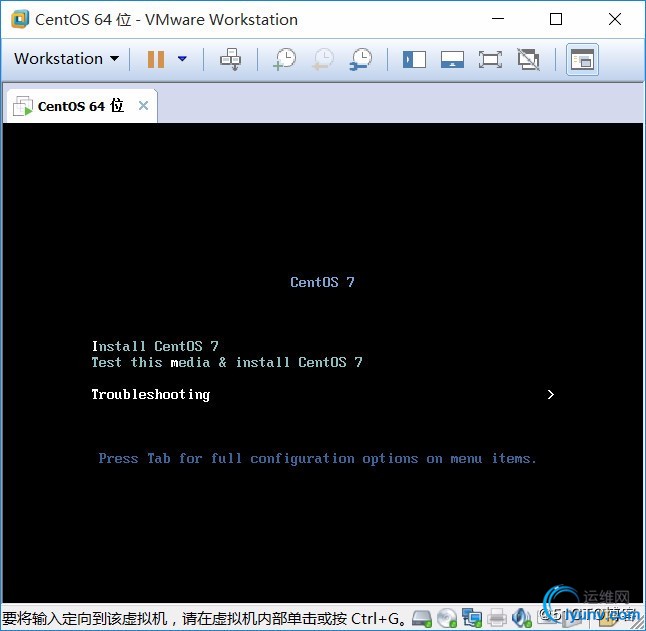Revert the virtual machine to snapshot

pos(323,59)
